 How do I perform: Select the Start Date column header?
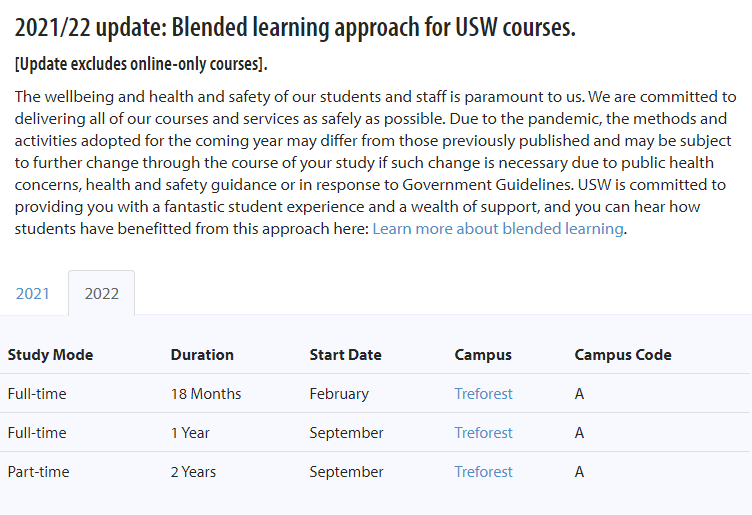[x=345, y=355]
